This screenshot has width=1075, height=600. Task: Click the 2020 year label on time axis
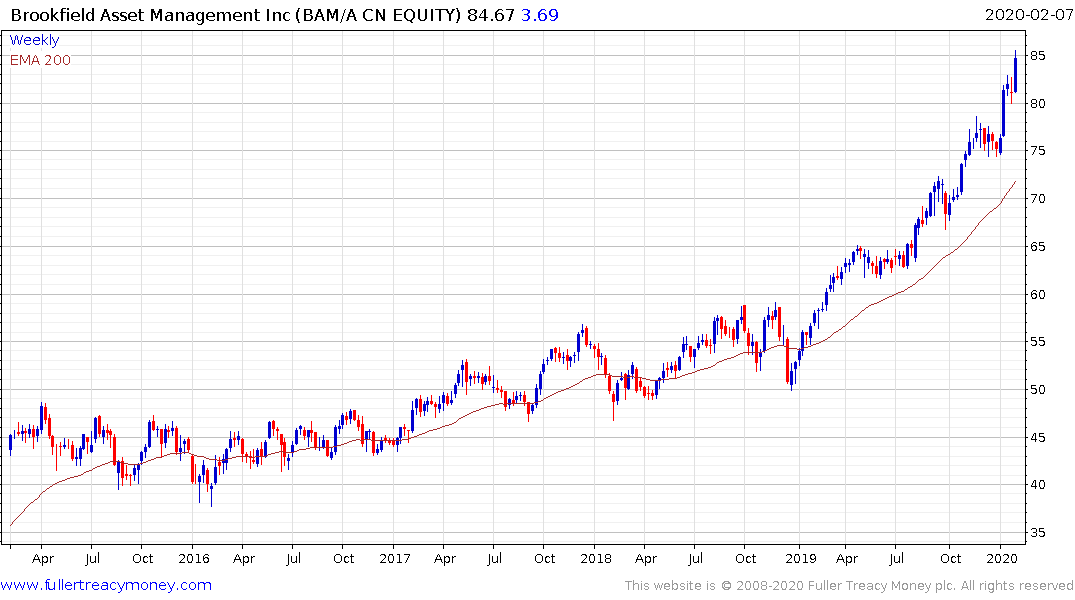1002,558
